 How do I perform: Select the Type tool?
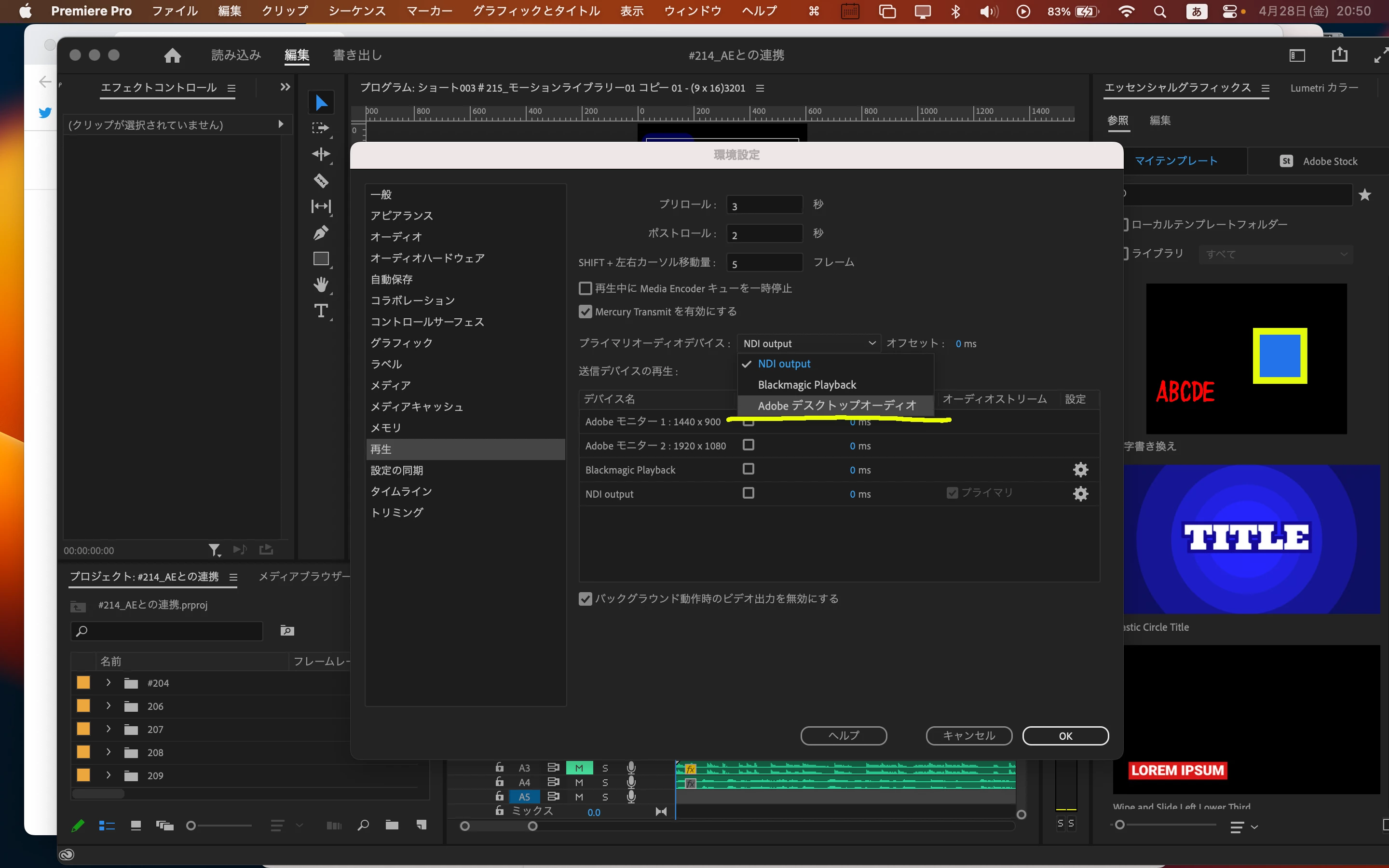tap(321, 311)
